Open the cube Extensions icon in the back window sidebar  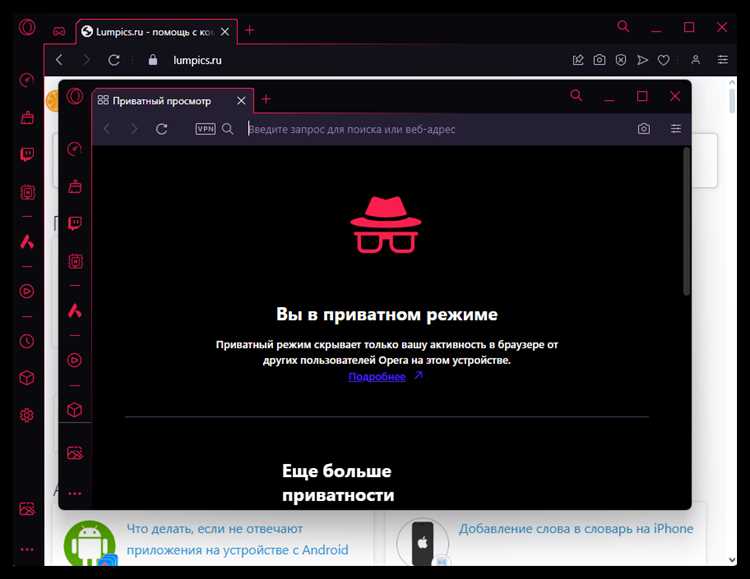pyautogui.click(x=27, y=378)
